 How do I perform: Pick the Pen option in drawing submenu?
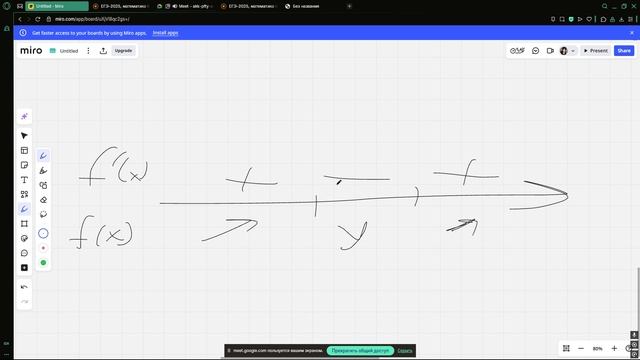click(x=43, y=156)
